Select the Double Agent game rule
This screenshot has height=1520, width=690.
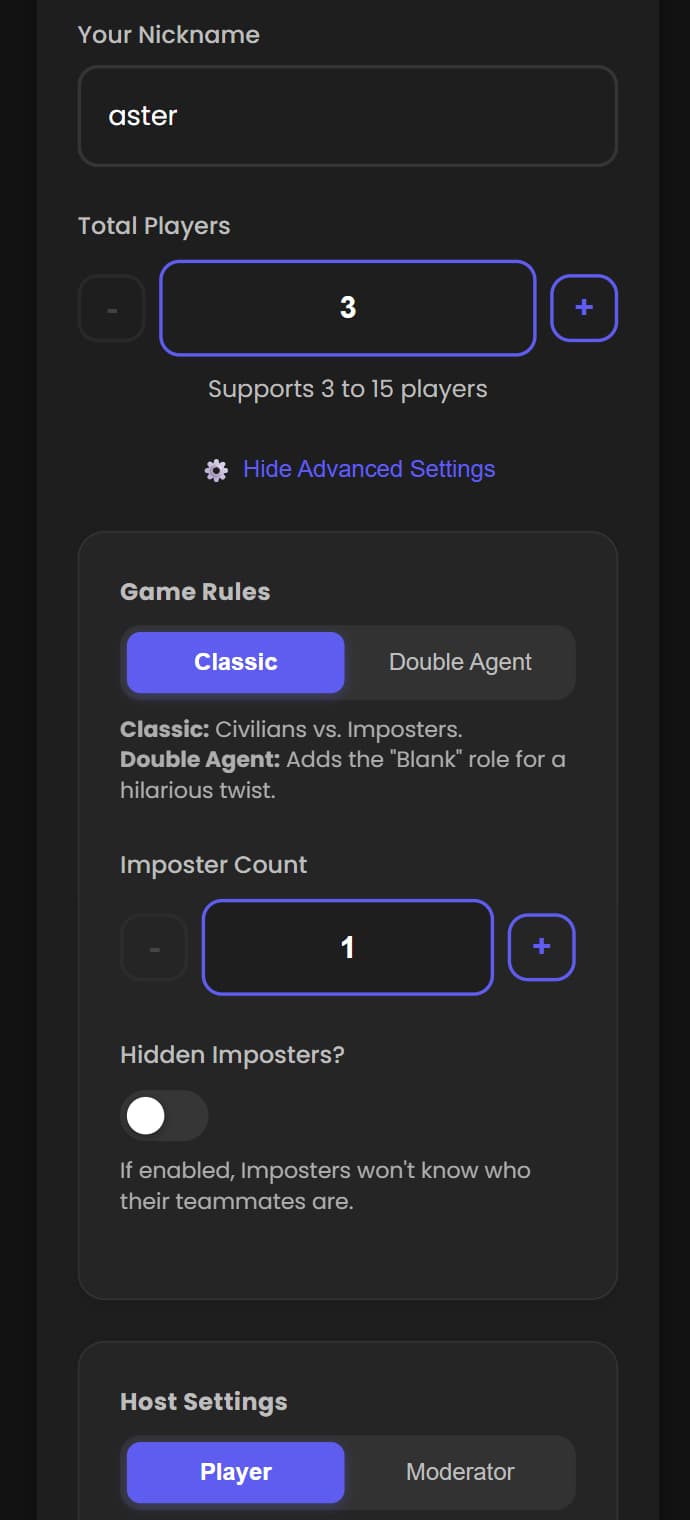pyautogui.click(x=460, y=662)
